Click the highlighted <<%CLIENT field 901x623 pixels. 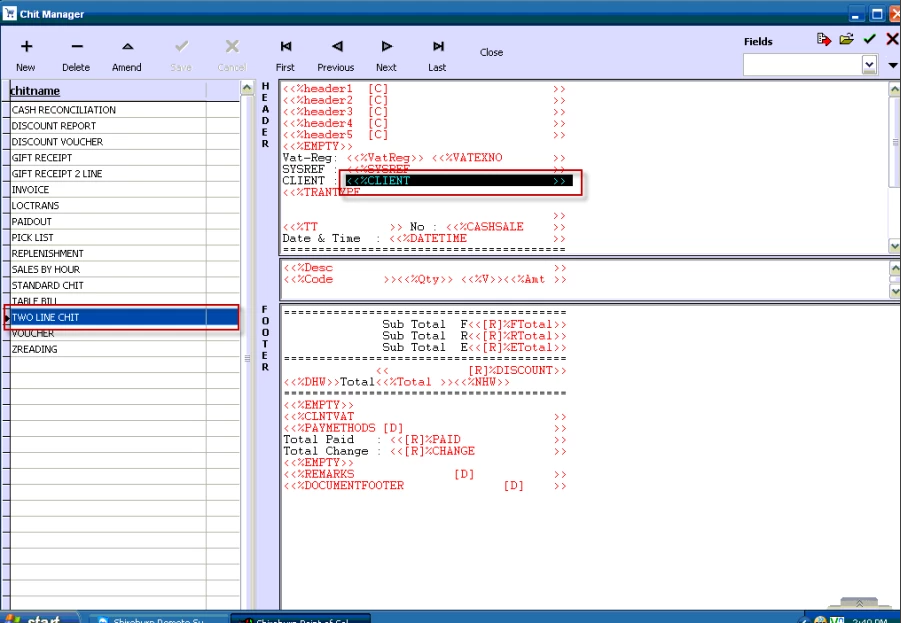[x=459, y=181]
